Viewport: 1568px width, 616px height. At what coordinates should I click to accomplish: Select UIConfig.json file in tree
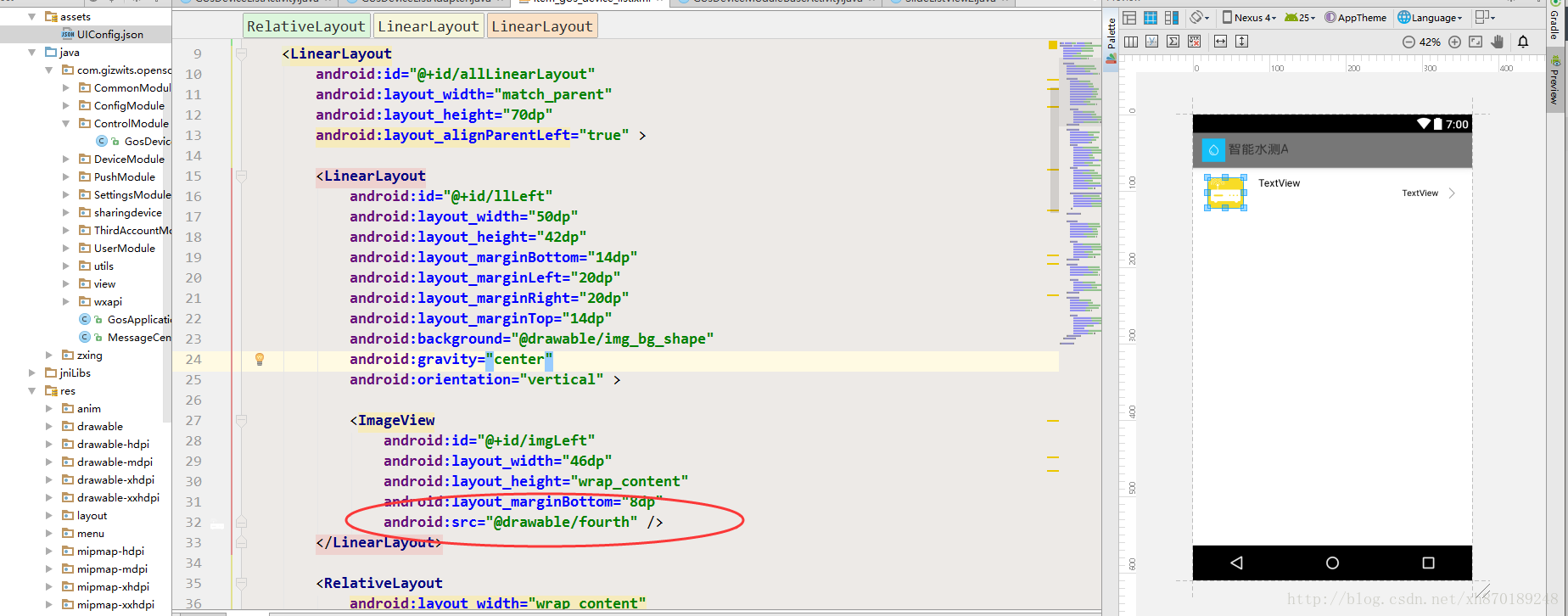(86, 35)
